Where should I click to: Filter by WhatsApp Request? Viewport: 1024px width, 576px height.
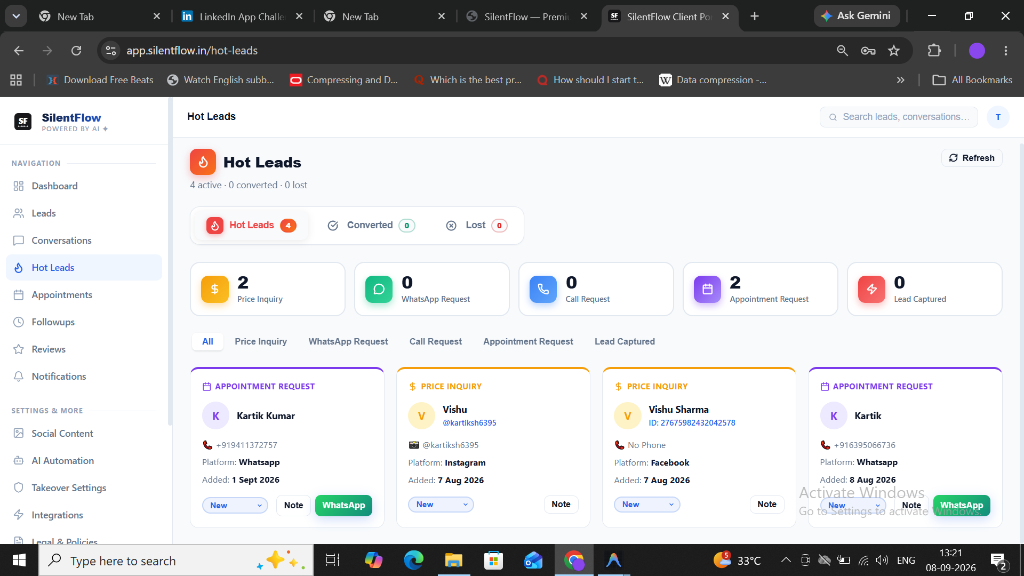click(x=348, y=342)
